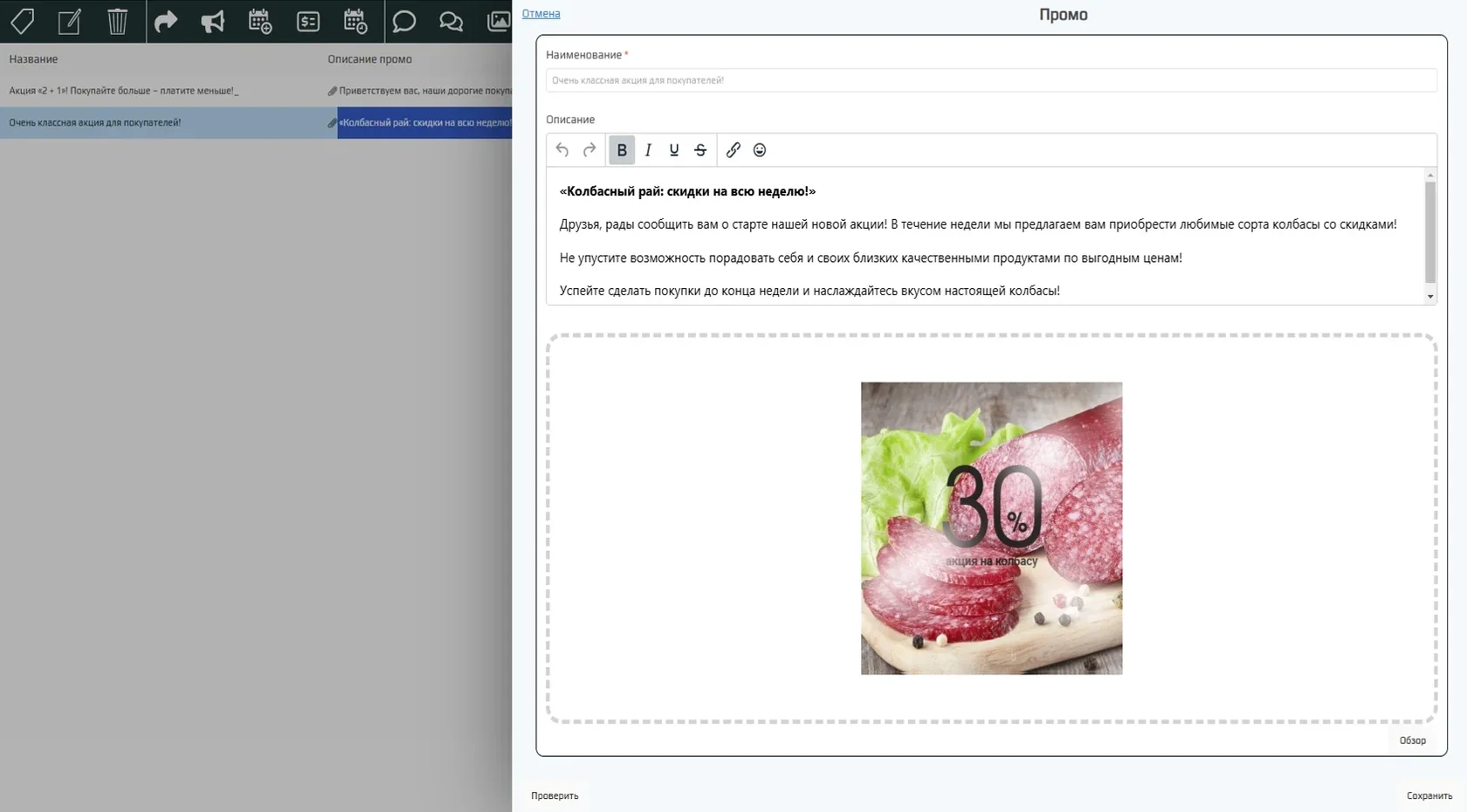
Task: Click the bold headline '«Колбасный рай: скидки на всю неделю!»' in editor
Action: point(687,191)
